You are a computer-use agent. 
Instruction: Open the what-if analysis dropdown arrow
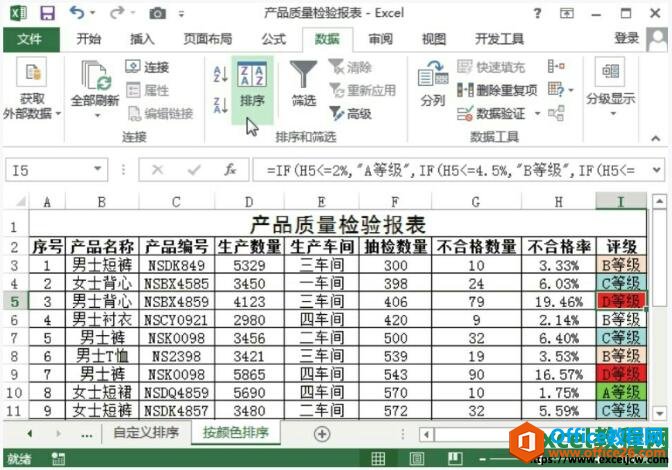(x=571, y=90)
